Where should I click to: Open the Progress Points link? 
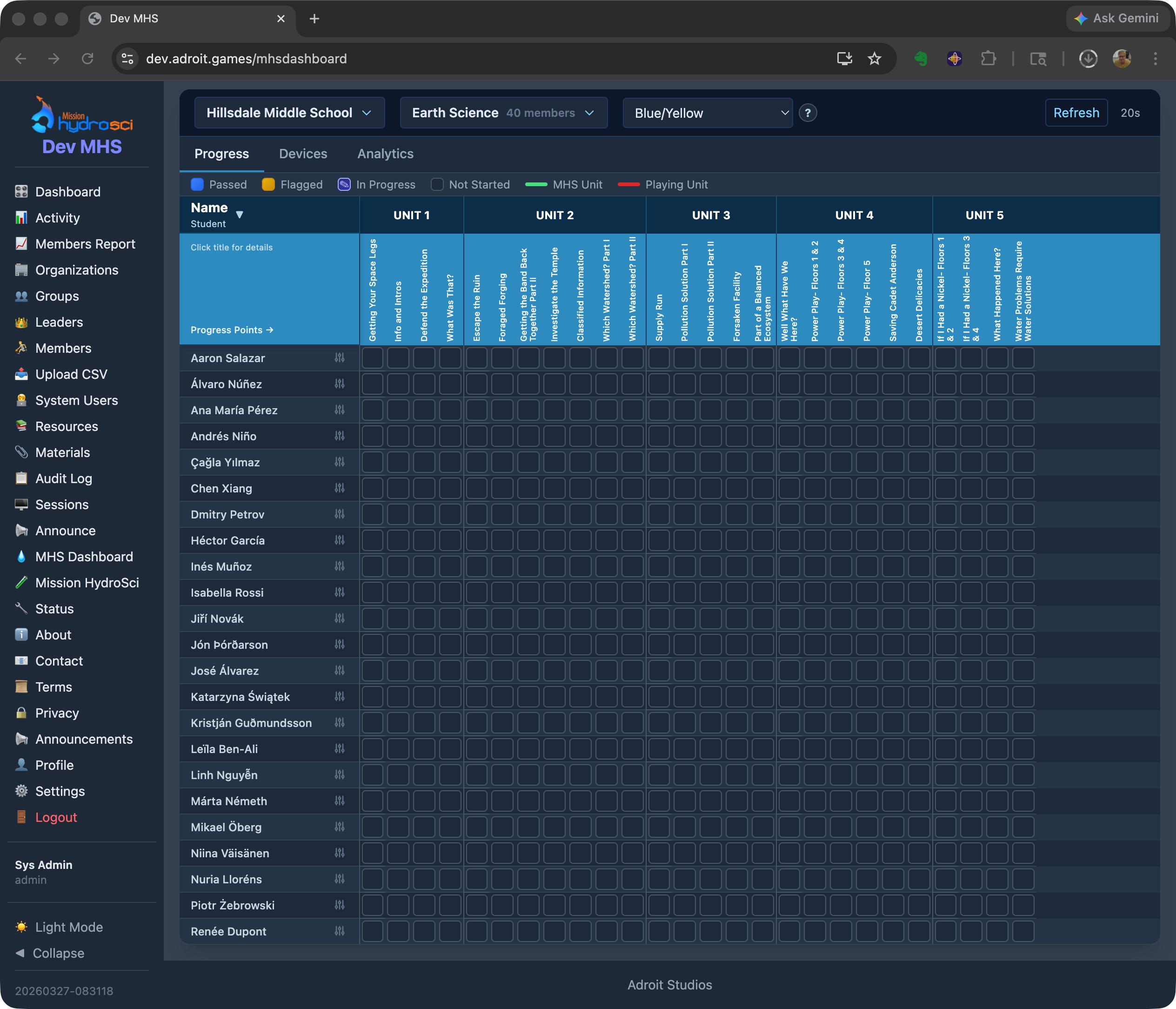[232, 330]
